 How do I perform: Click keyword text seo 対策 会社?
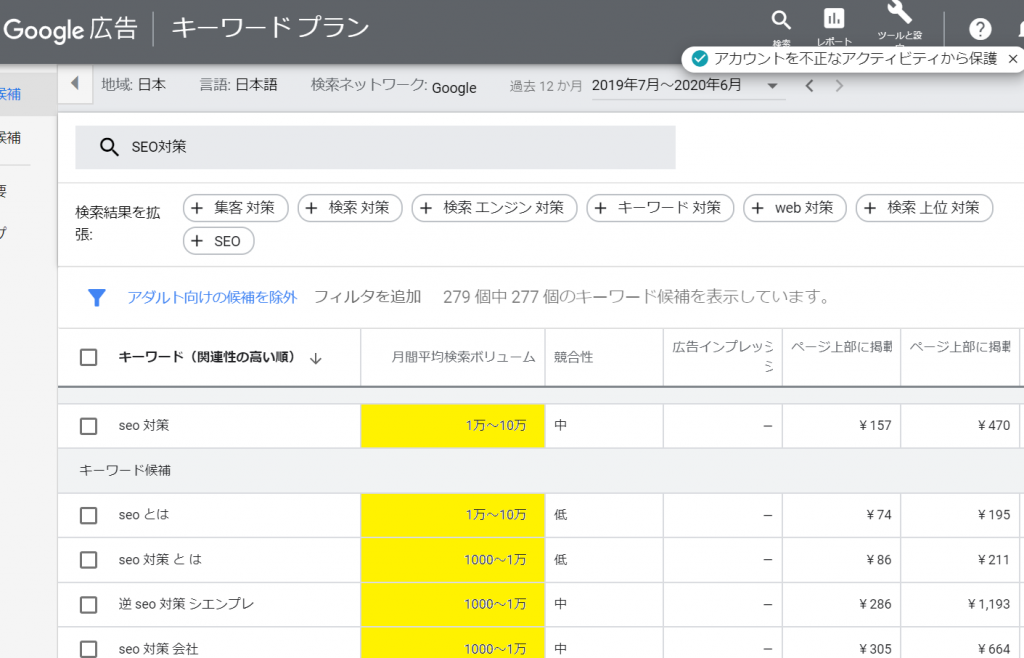[x=158, y=649]
